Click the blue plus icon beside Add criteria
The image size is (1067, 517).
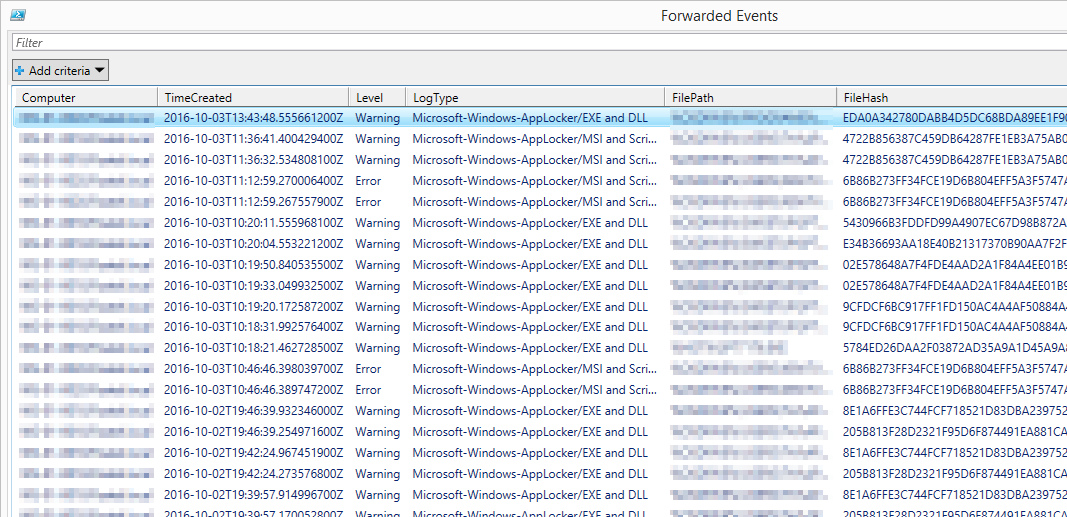pos(20,71)
